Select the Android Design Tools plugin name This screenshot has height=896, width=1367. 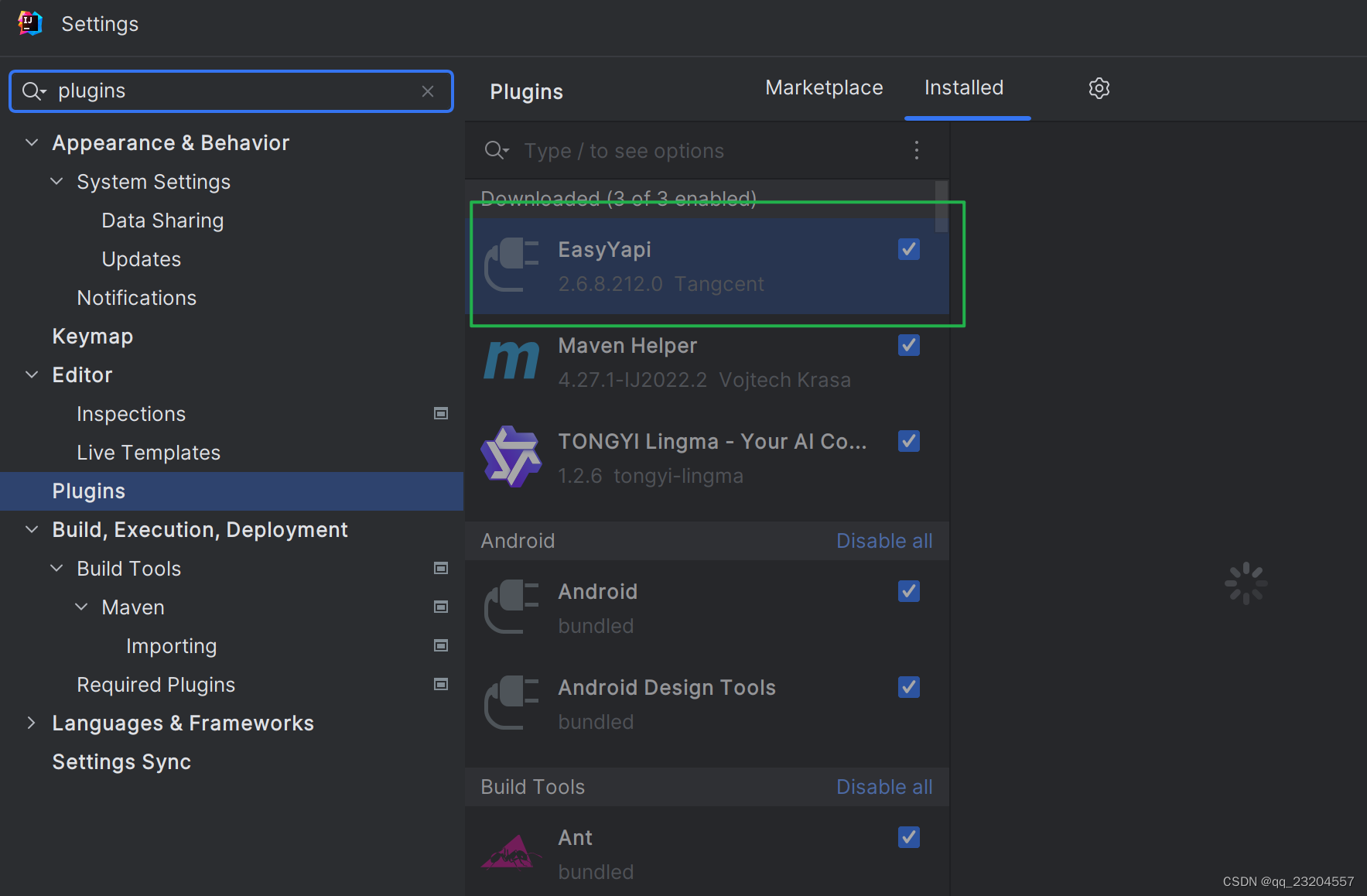667,688
